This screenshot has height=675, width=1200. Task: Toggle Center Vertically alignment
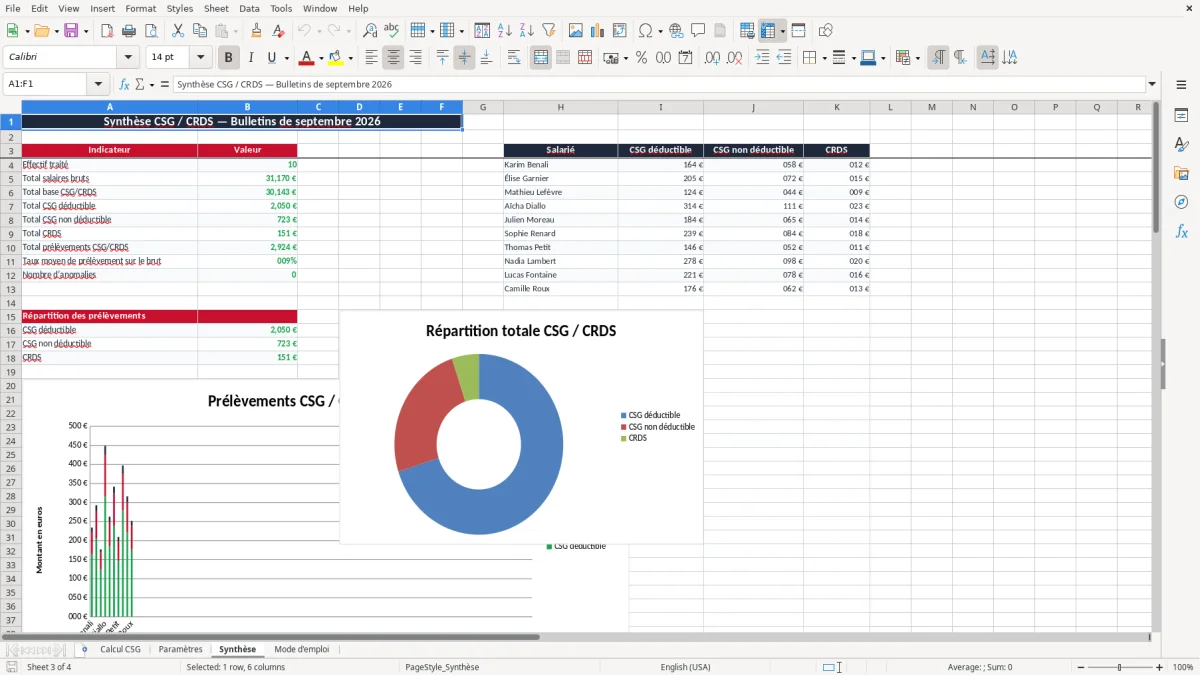click(x=464, y=58)
